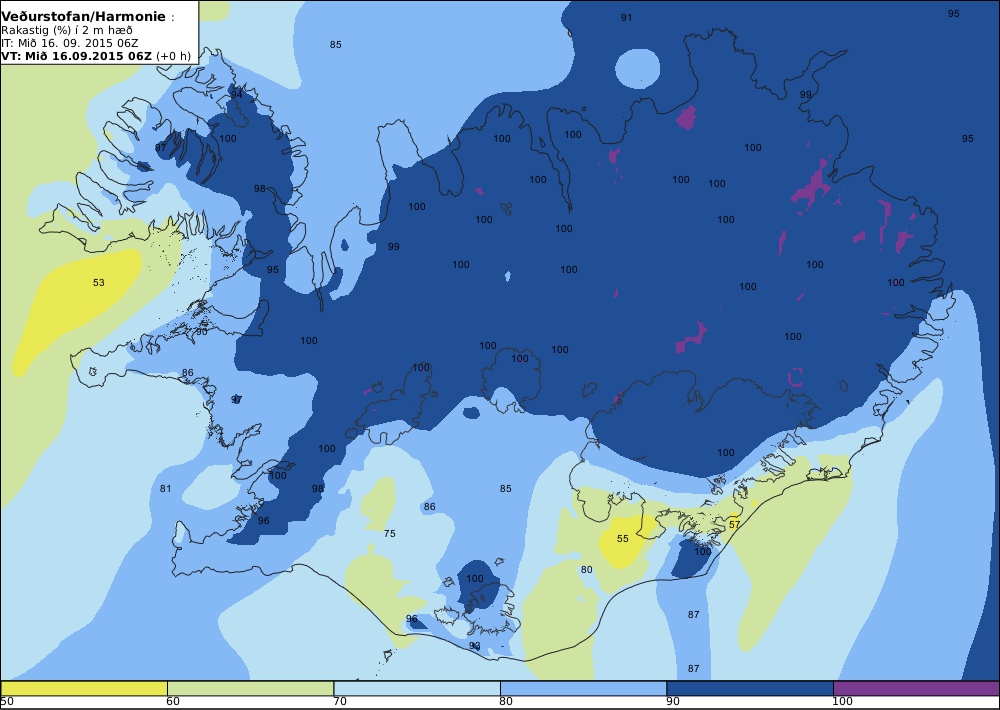1000x710 pixels.
Task: Click the legend tick label 70
Action: [x=340, y=702]
